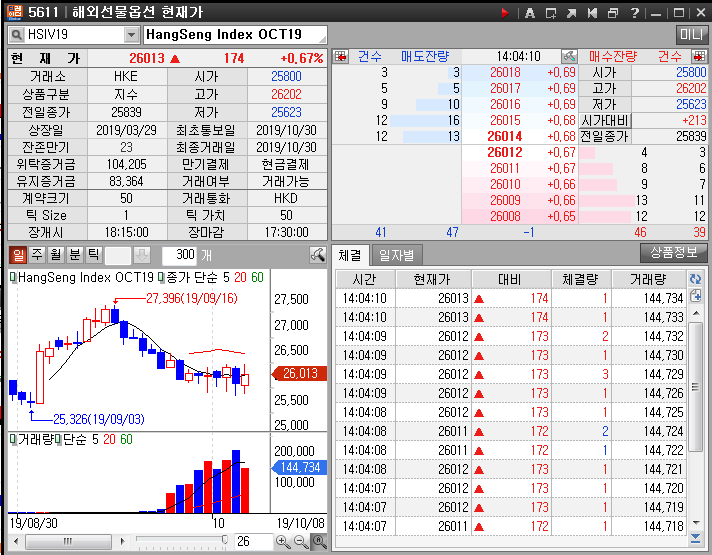Click the visible bar count field 26
712x555 pixels.
[252, 541]
